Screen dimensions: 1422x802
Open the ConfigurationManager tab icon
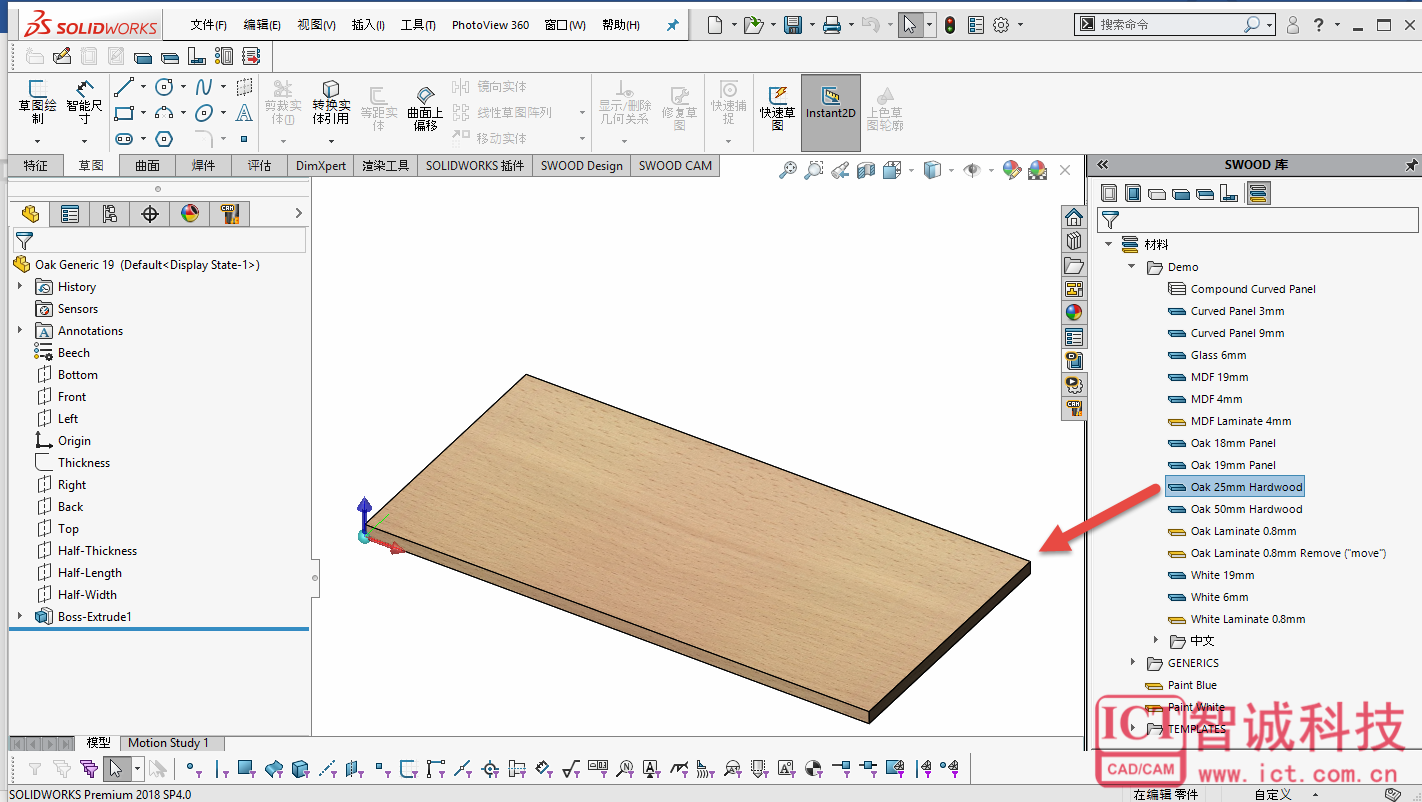click(110, 213)
